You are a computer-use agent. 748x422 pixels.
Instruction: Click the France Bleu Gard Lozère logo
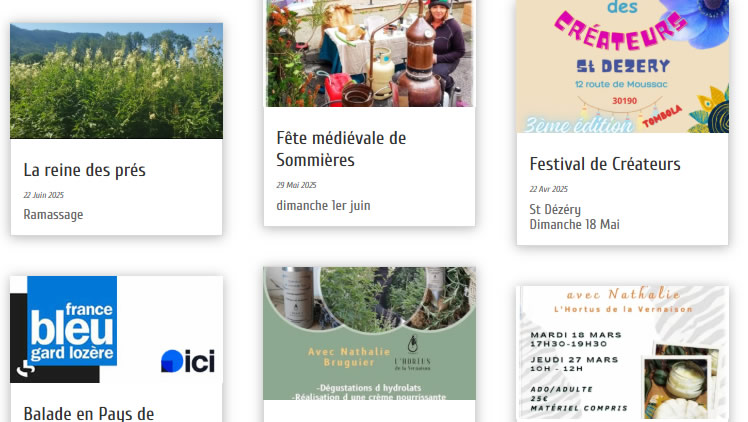(72, 321)
